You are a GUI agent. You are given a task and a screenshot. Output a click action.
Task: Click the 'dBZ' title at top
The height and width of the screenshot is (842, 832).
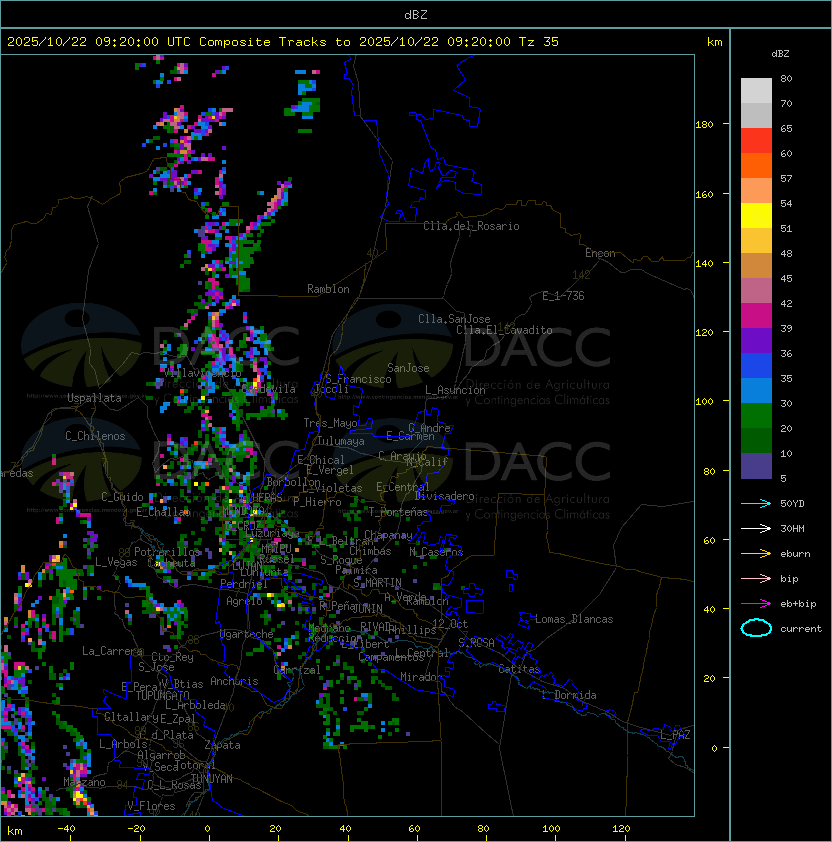(416, 15)
